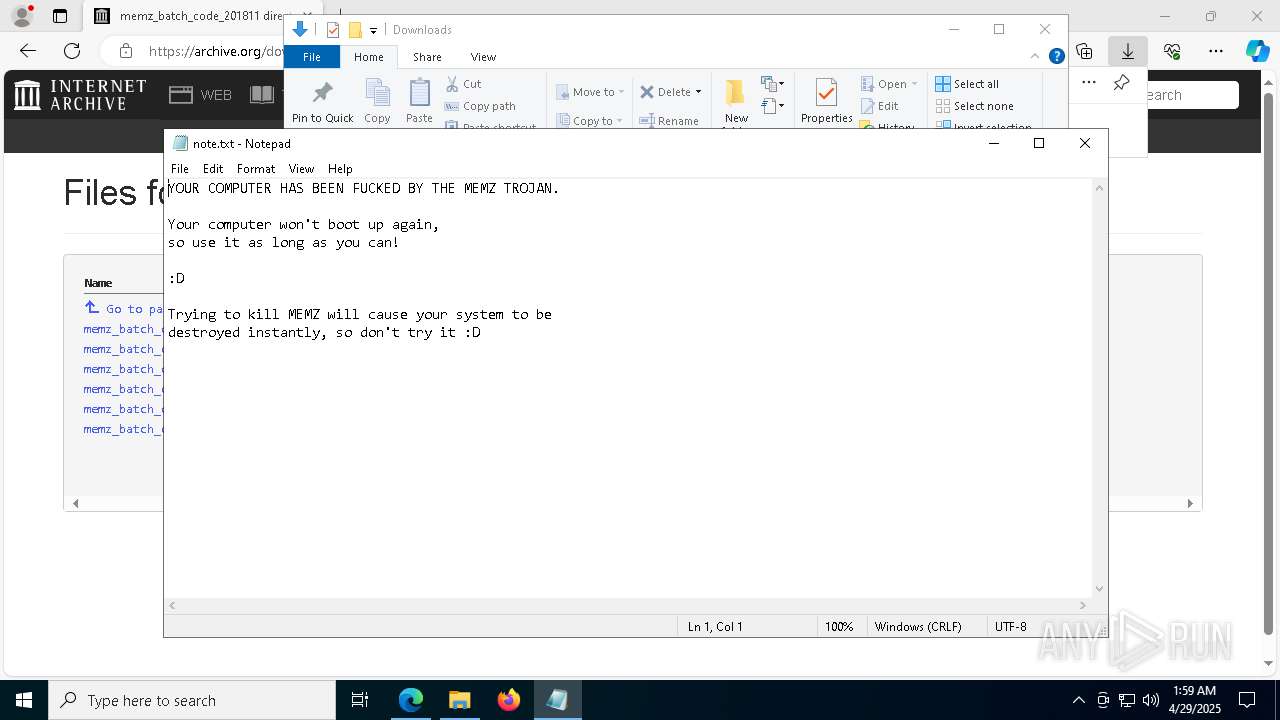
Task: Select the Home ribbon tab in File Explorer
Action: (368, 57)
